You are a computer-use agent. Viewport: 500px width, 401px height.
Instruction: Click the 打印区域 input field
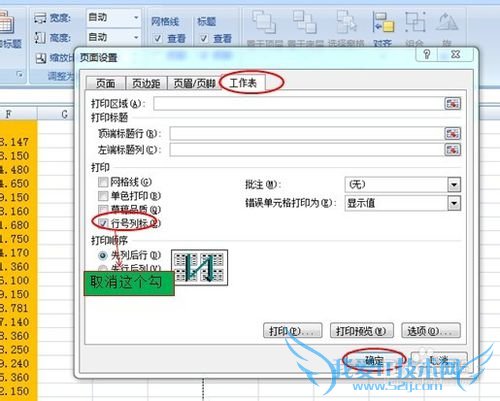click(298, 104)
